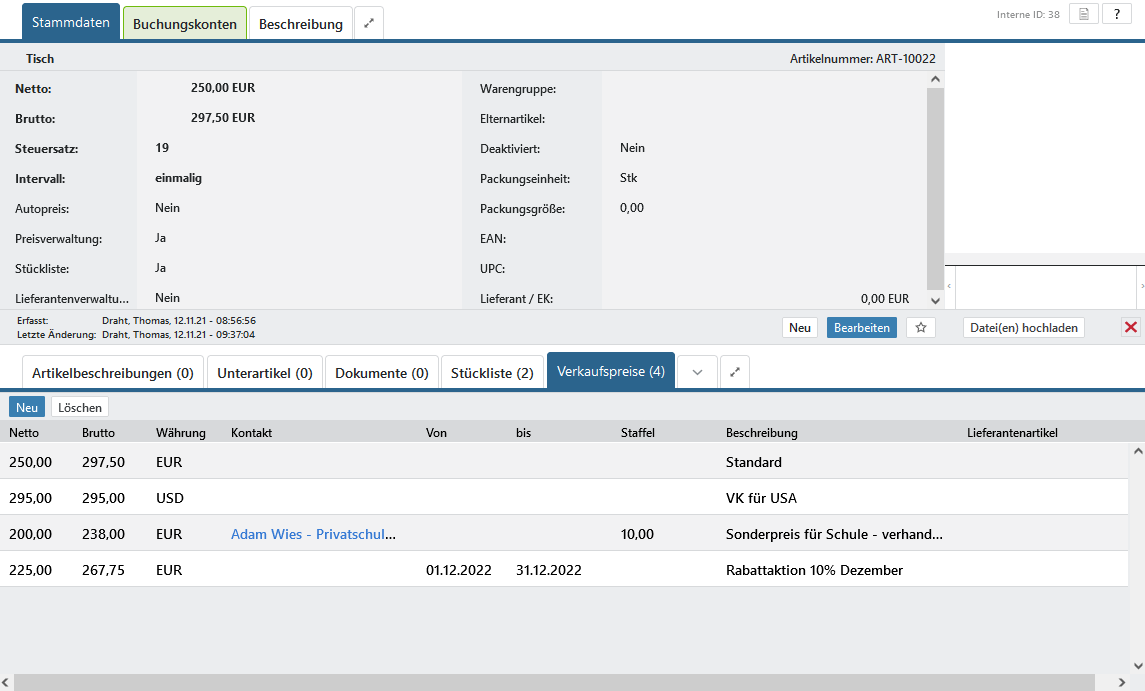Screen dimensions: 1145x691
Task: Open the Stückliste (2) tab
Action: tap(492, 372)
